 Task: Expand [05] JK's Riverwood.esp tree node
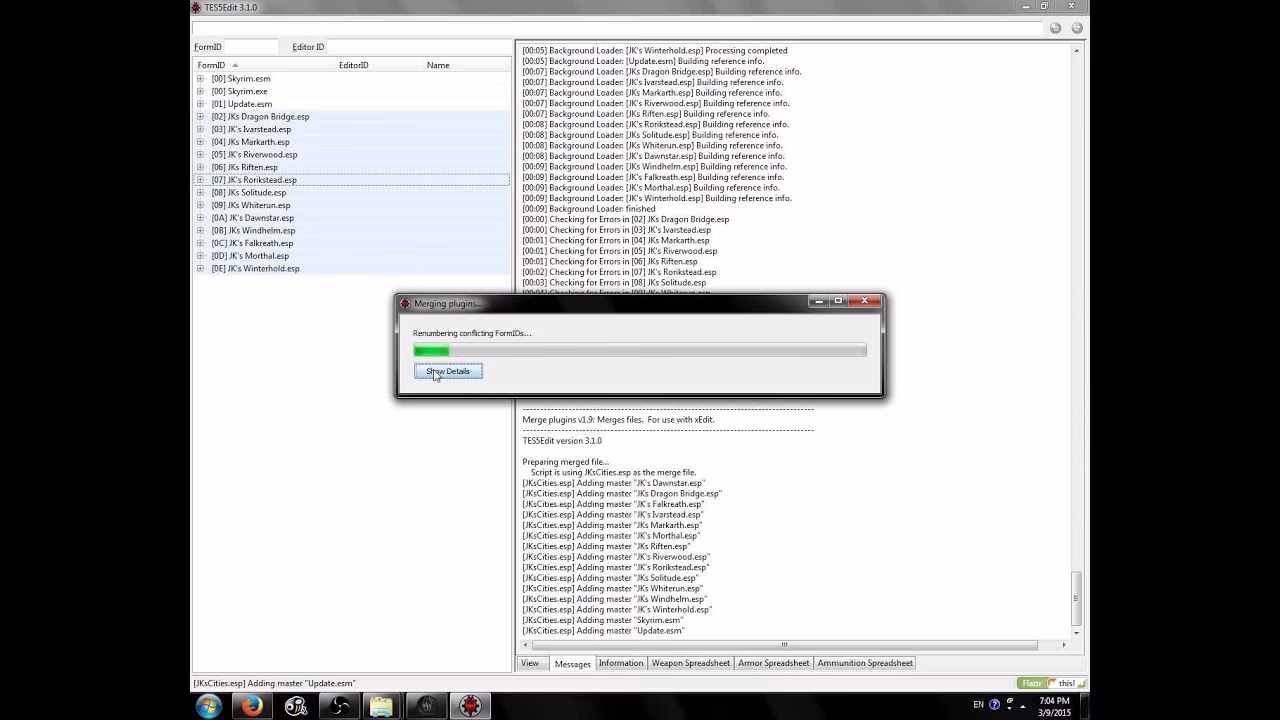click(x=200, y=154)
